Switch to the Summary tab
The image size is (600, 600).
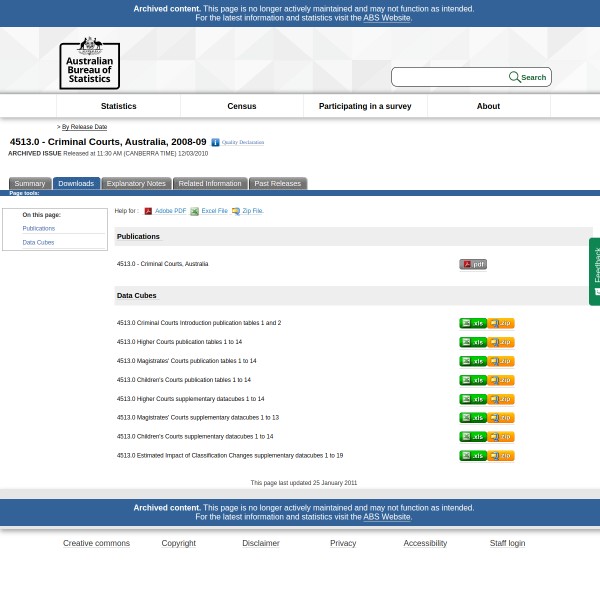point(29,184)
